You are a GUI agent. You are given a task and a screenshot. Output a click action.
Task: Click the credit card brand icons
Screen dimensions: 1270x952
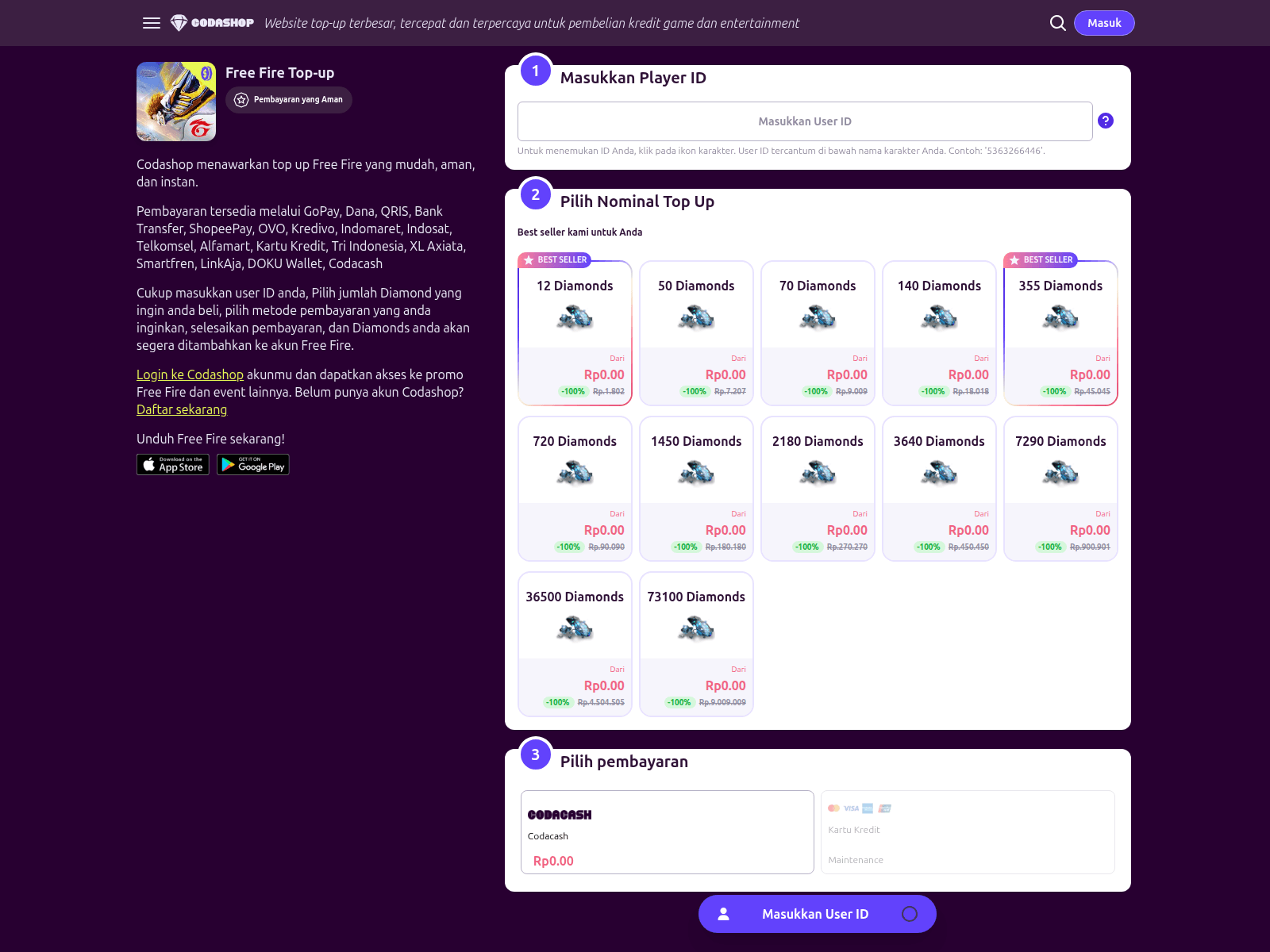click(860, 808)
